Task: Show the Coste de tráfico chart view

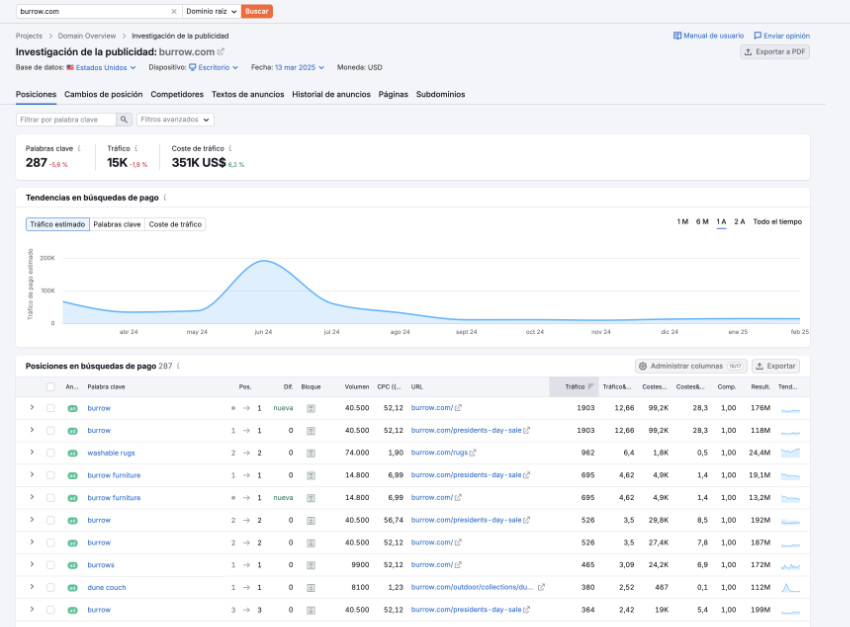Action: point(175,224)
